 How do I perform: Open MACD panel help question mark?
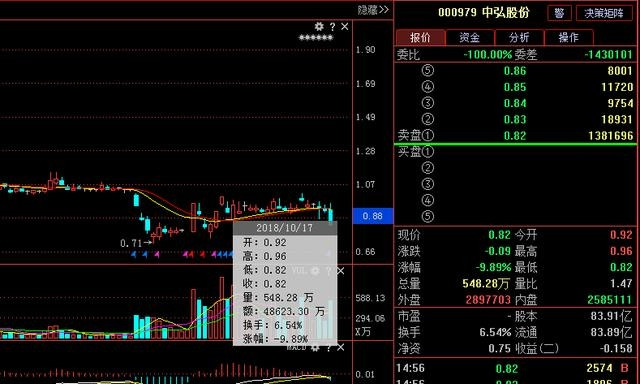pyautogui.click(x=328, y=348)
